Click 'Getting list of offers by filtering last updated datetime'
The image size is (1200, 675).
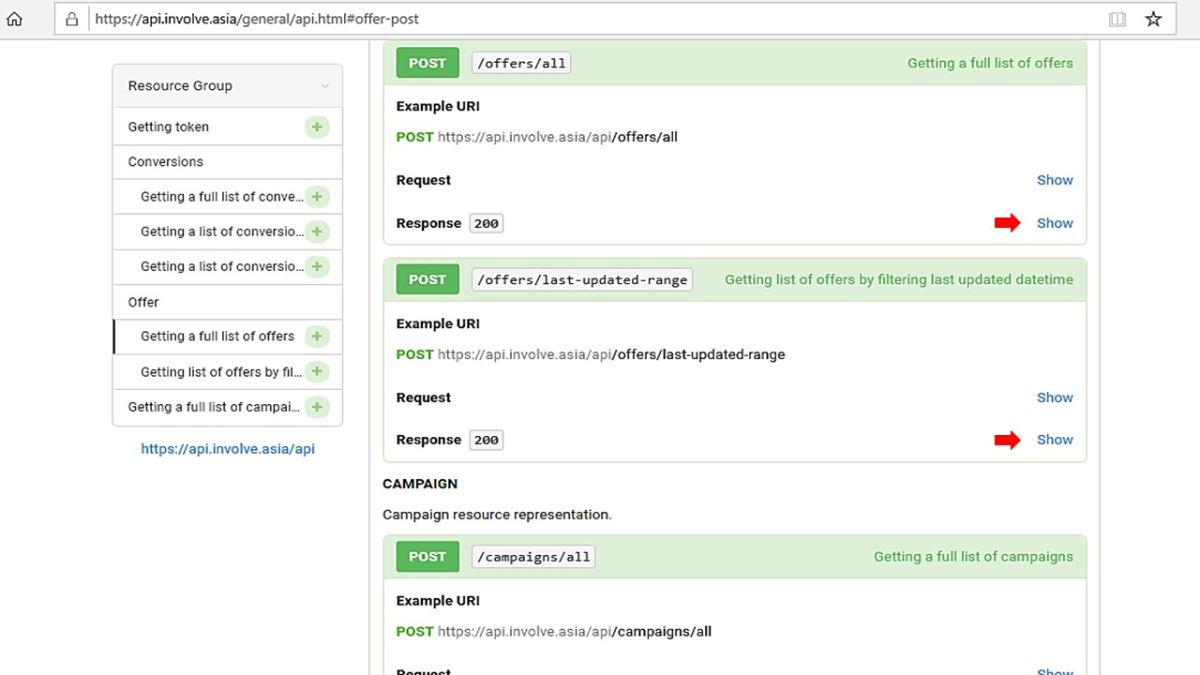click(x=899, y=280)
